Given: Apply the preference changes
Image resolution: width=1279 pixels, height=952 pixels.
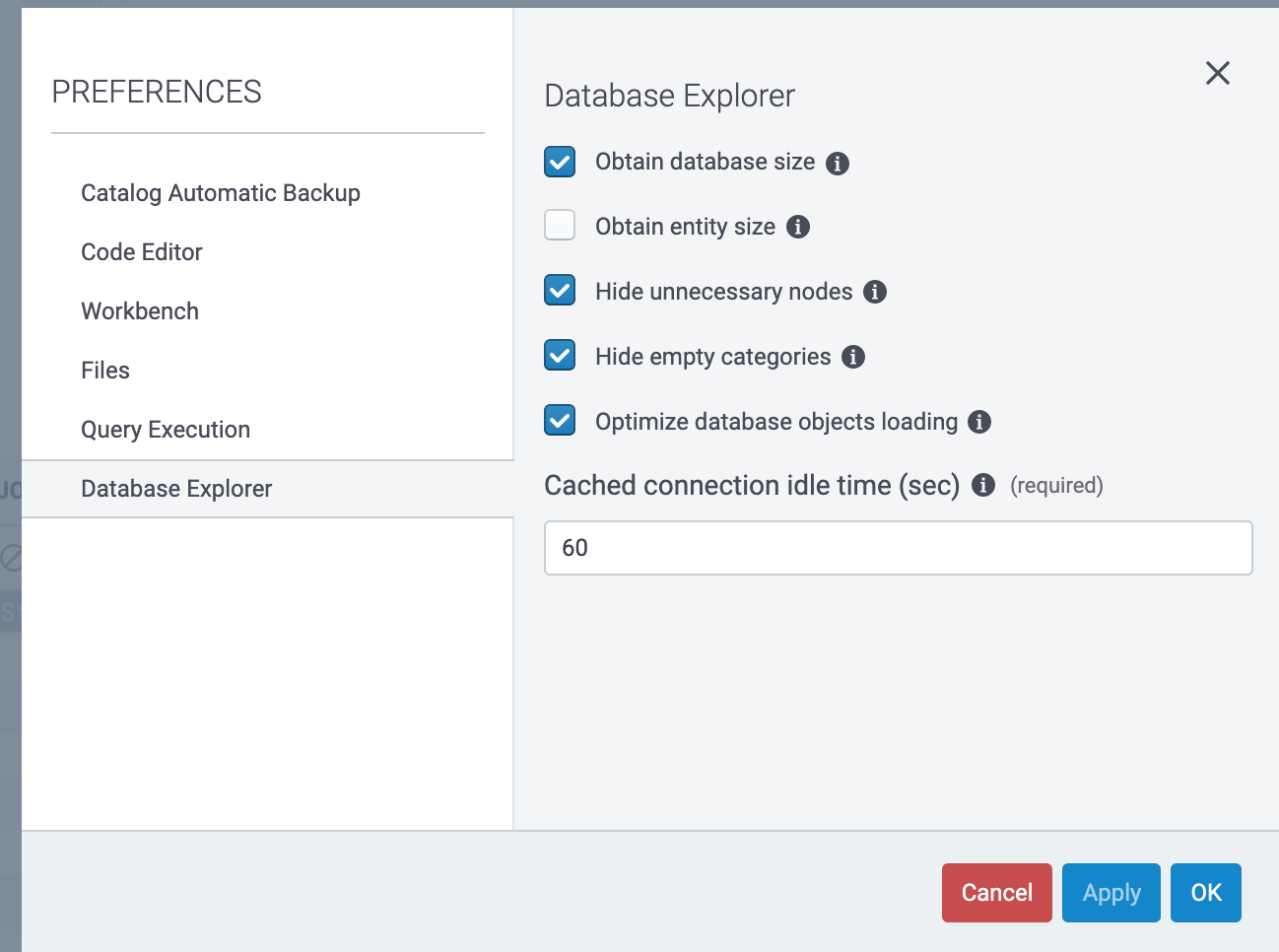Looking at the screenshot, I should (1111, 893).
